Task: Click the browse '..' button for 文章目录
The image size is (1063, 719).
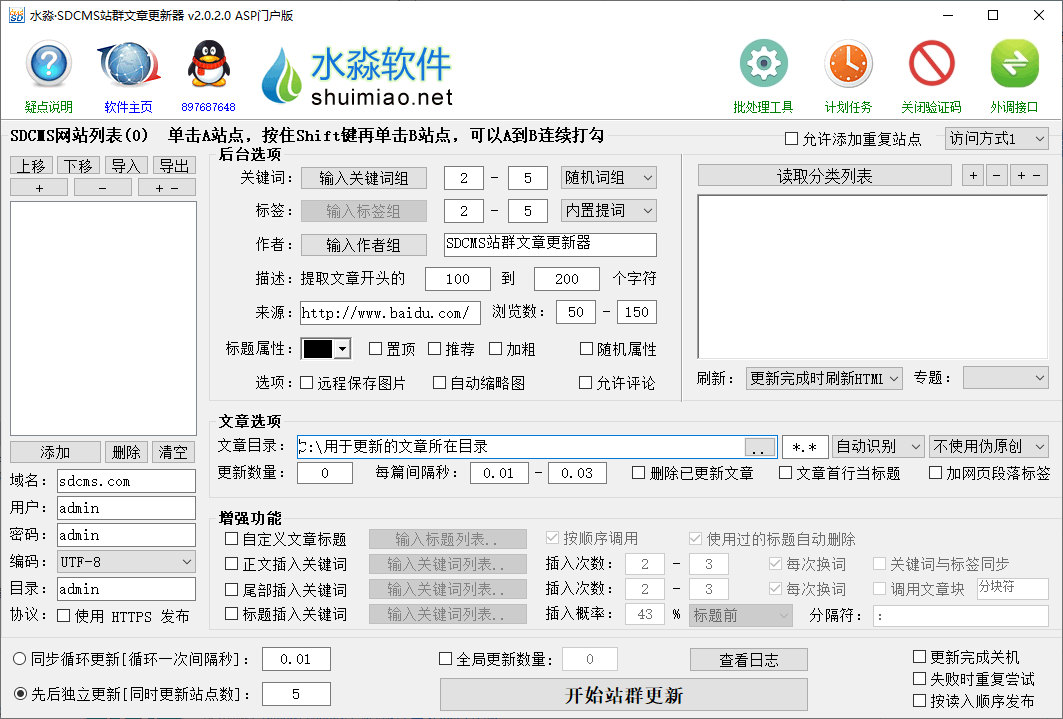Action: click(760, 447)
